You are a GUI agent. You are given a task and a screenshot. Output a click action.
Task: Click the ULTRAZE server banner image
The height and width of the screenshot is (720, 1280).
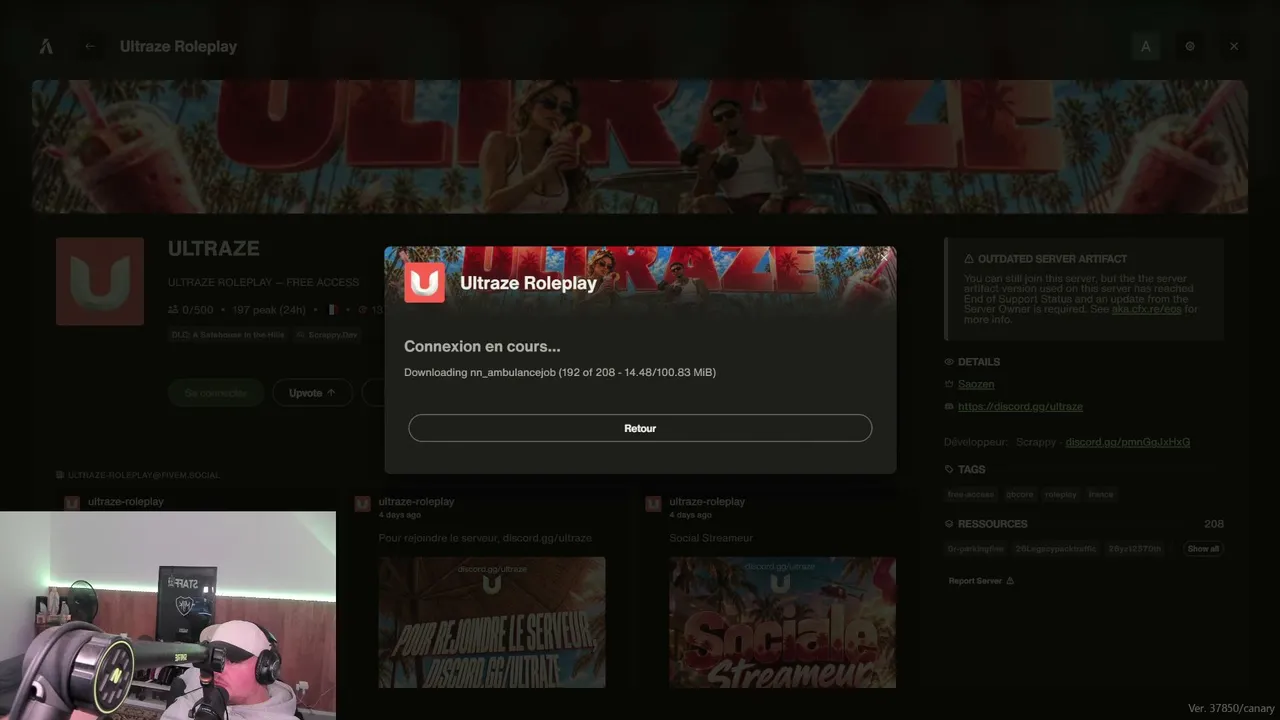(640, 146)
